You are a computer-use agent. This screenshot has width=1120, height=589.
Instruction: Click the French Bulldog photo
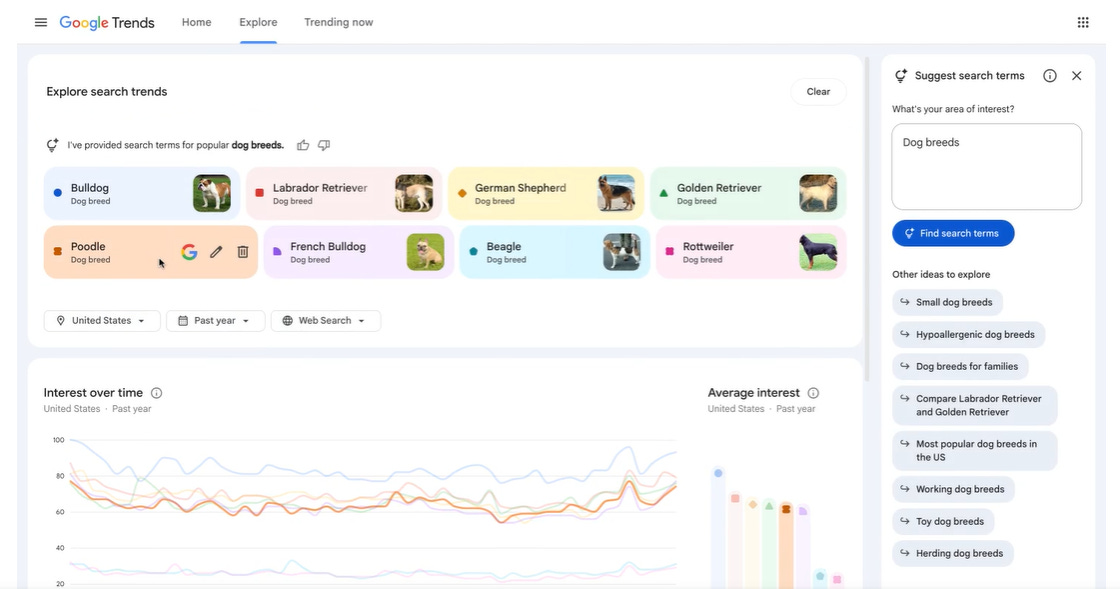[x=425, y=252]
